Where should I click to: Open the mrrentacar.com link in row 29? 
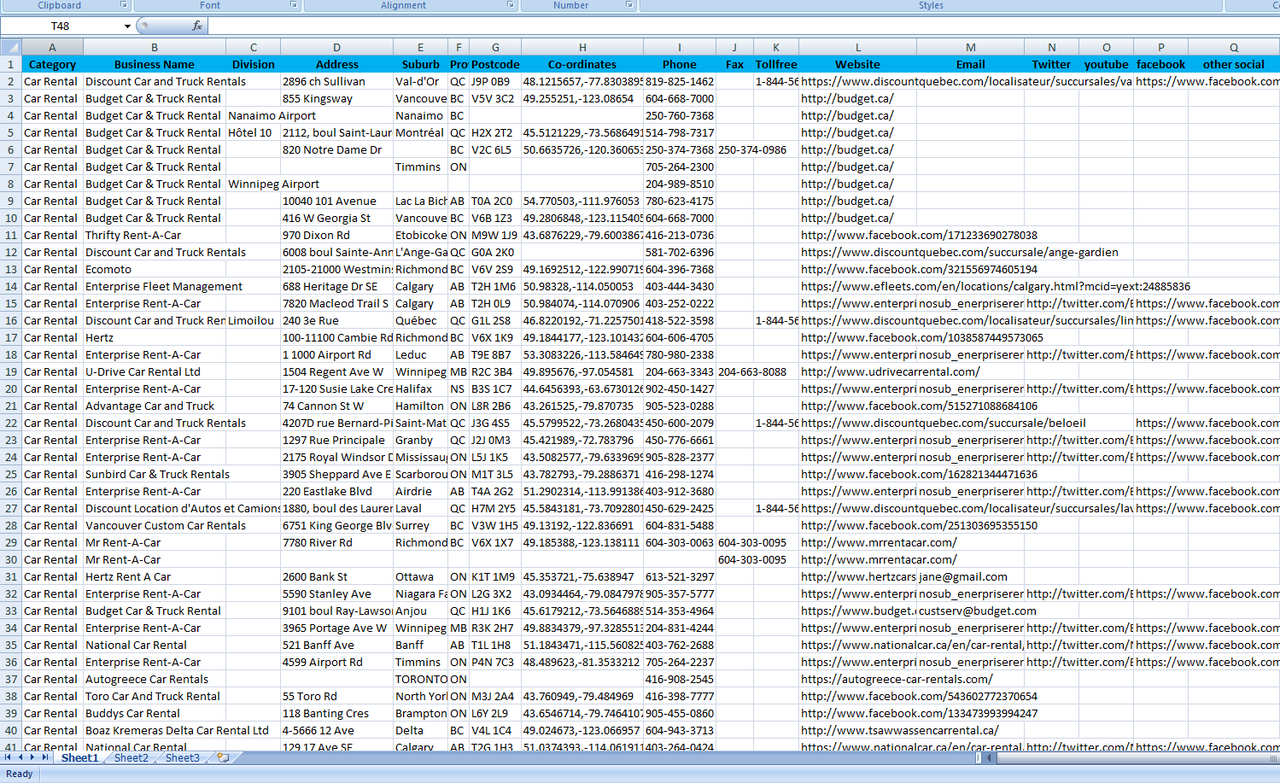point(878,543)
